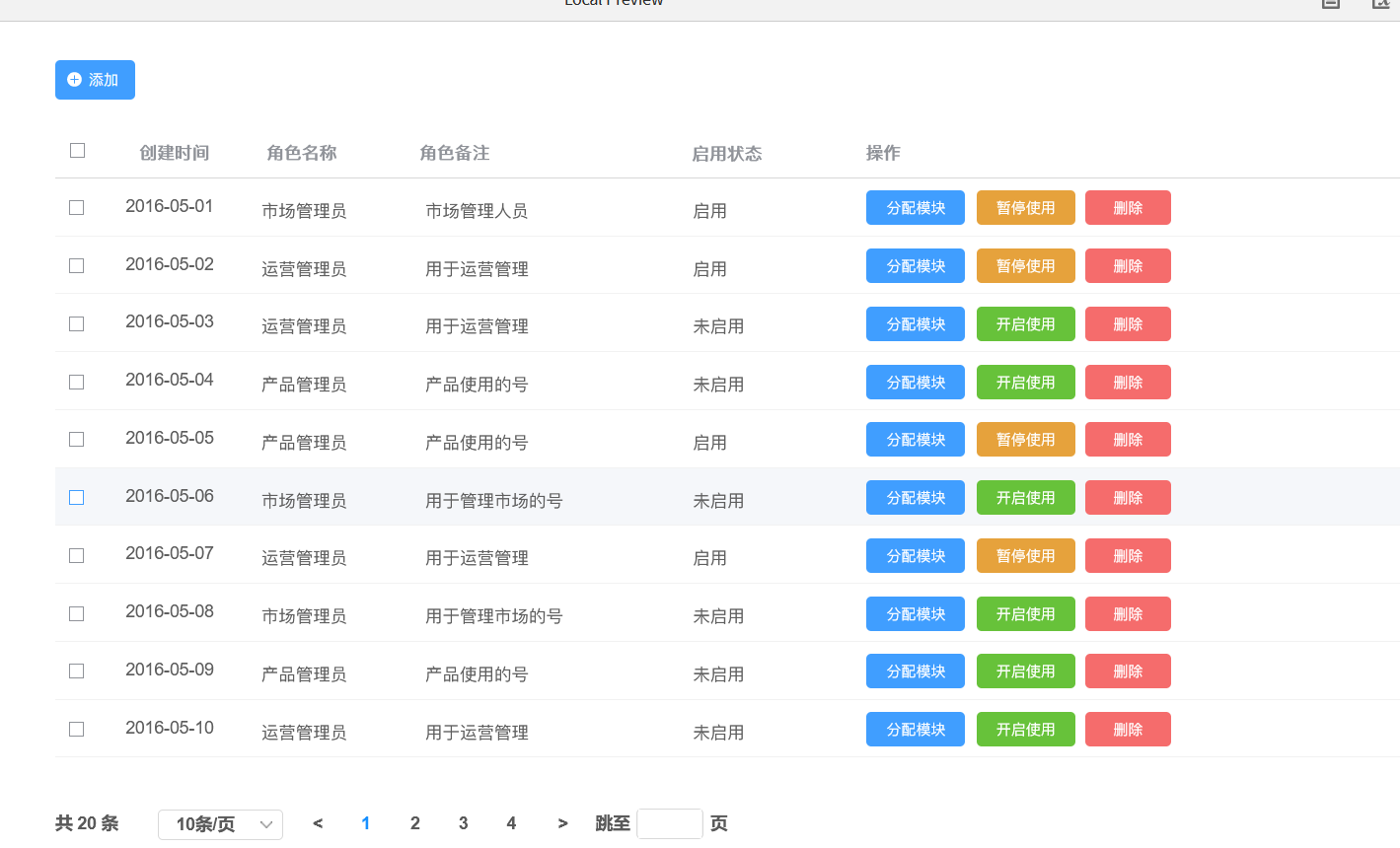The image size is (1400, 848).
Task: Delete the 2016-05-03 role
Action: tap(1128, 324)
